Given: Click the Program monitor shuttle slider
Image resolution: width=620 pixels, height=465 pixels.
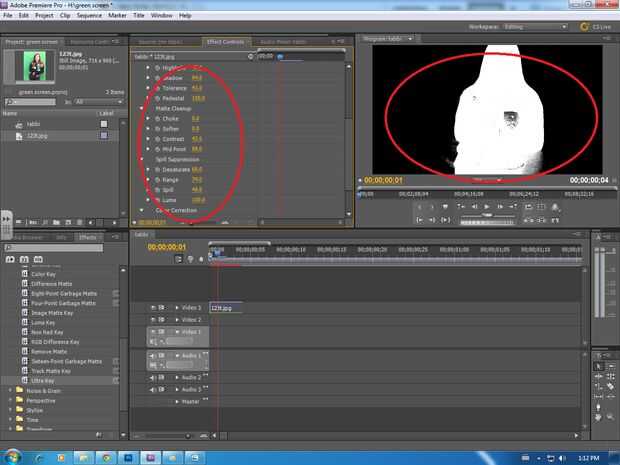Looking at the screenshot, I should (x=488, y=215).
